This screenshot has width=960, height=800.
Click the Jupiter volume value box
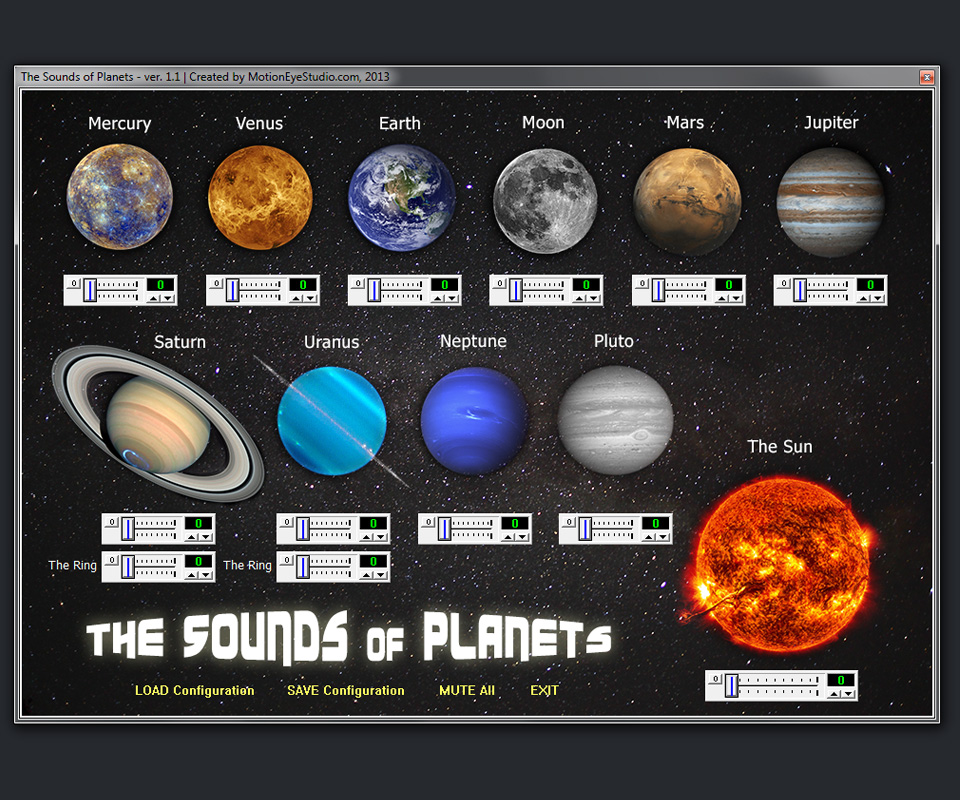pos(871,285)
